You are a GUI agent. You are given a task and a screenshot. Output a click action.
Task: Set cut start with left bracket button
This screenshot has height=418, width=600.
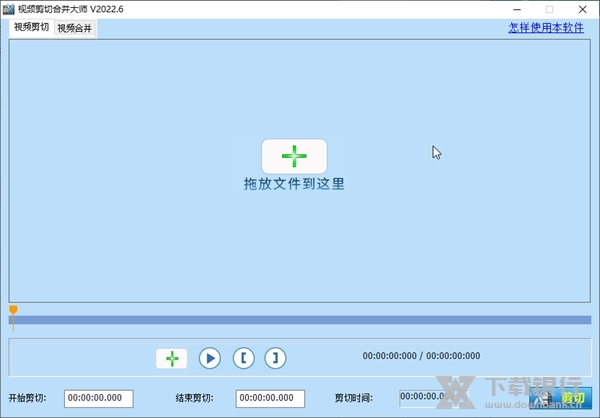[243, 358]
